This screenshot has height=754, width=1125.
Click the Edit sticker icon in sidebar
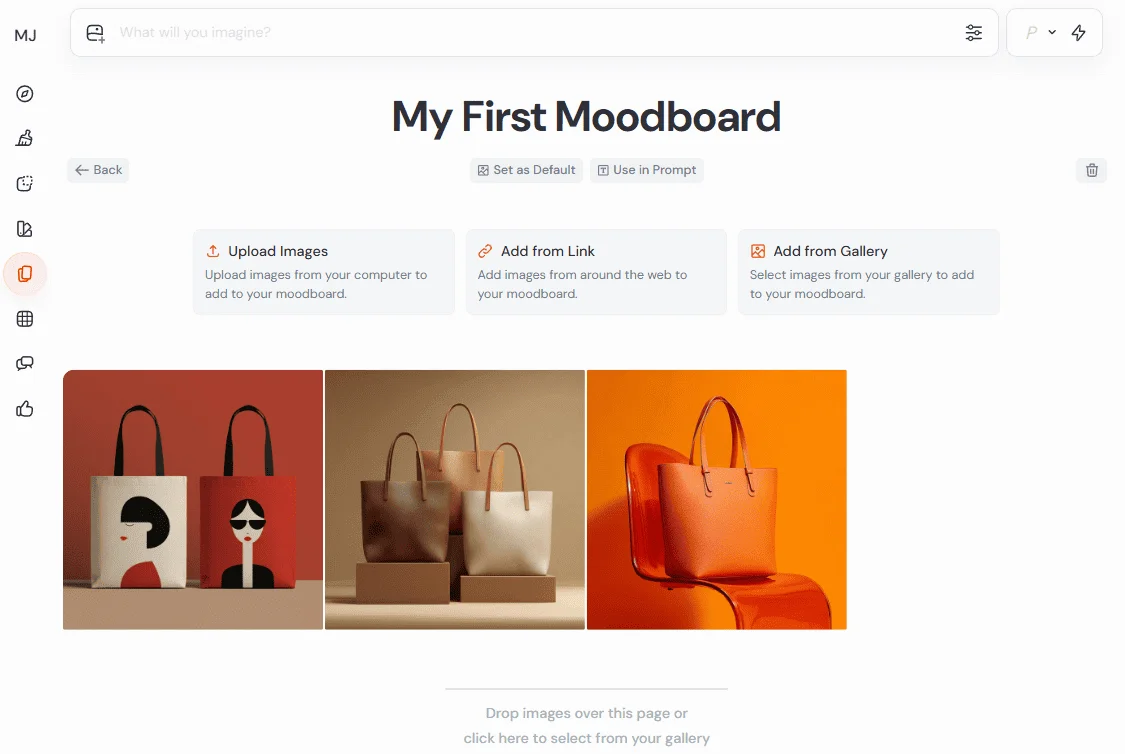point(25,184)
